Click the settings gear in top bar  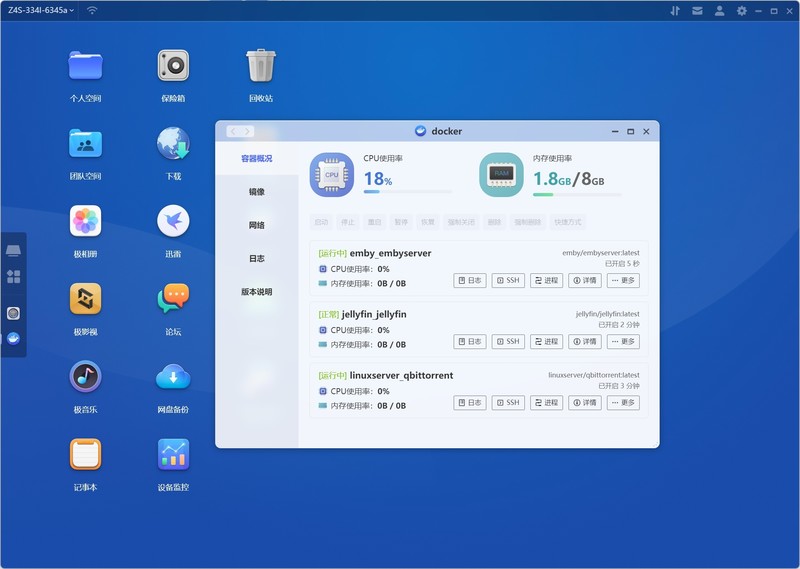click(x=742, y=10)
